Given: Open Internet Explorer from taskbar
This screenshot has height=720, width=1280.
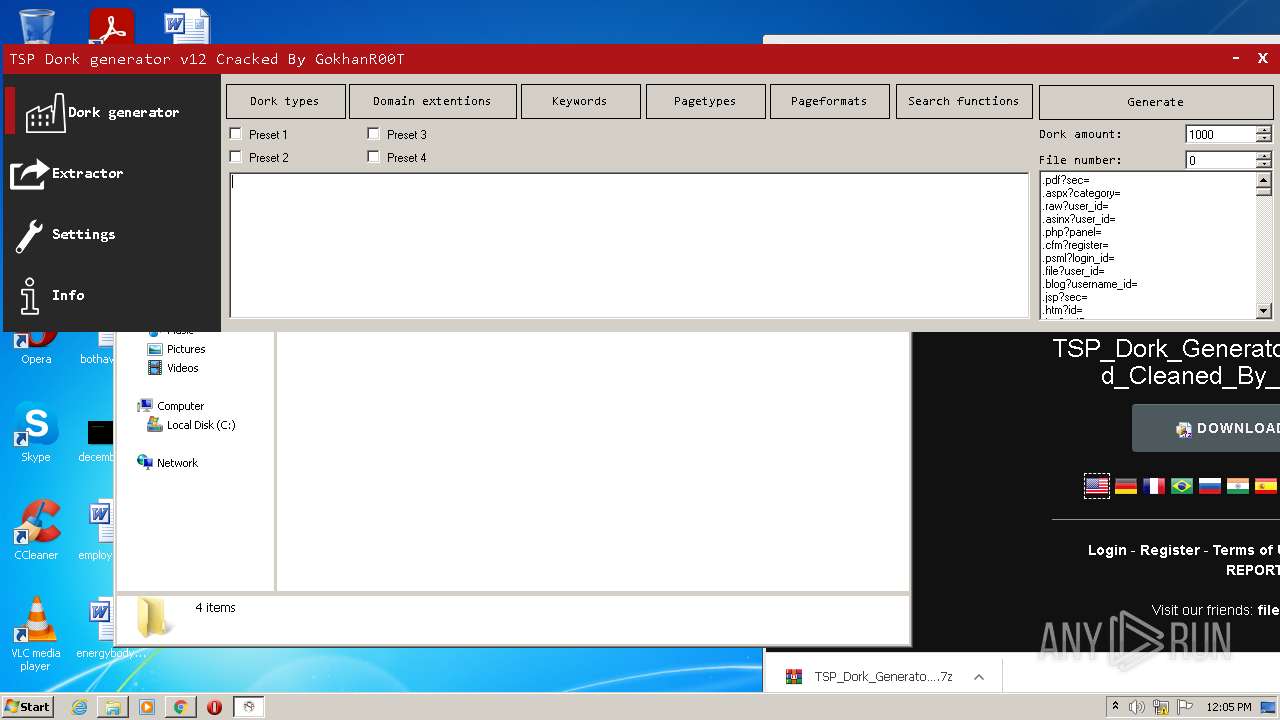Looking at the screenshot, I should [x=80, y=707].
